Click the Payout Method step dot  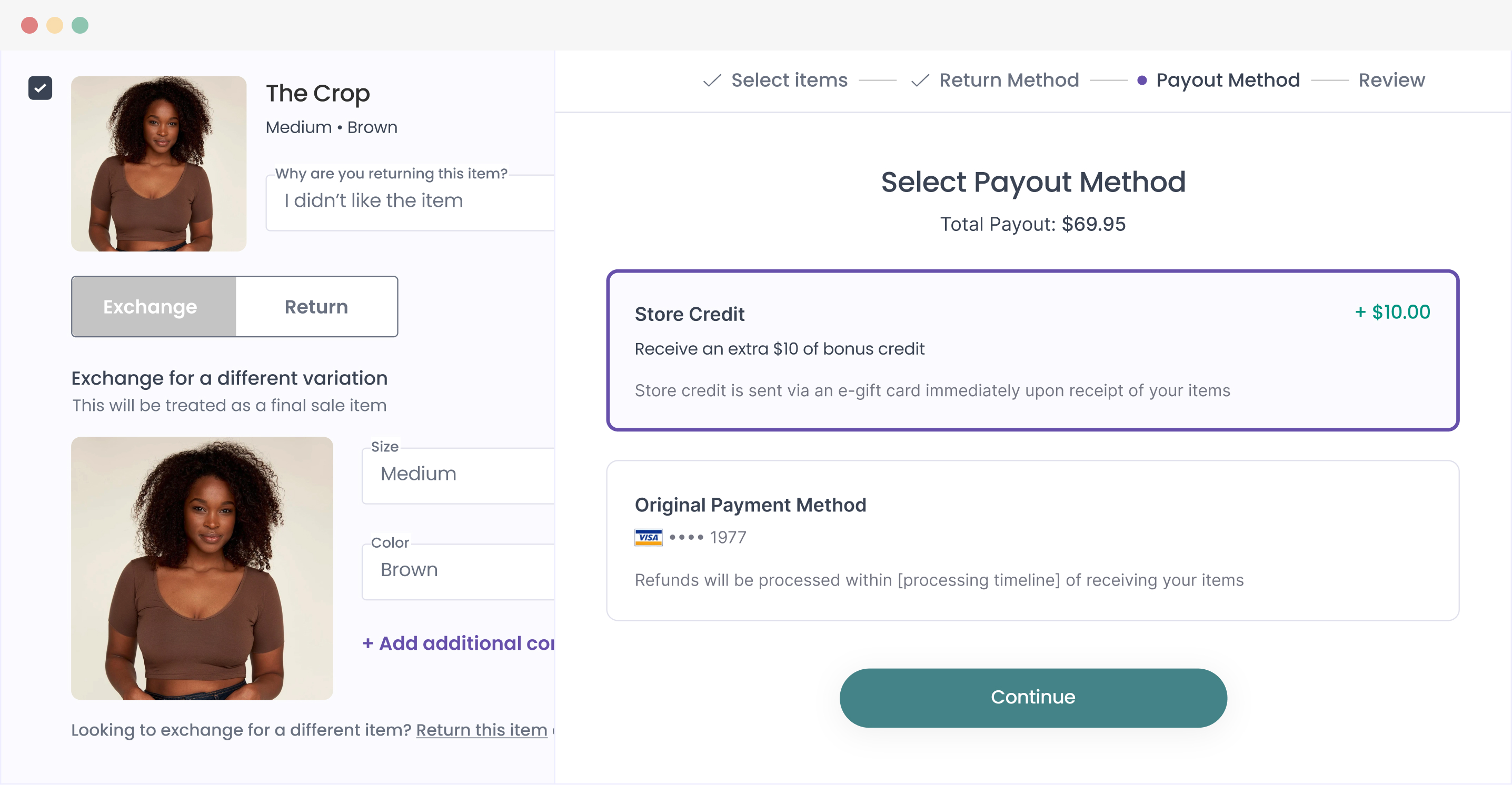point(1141,80)
